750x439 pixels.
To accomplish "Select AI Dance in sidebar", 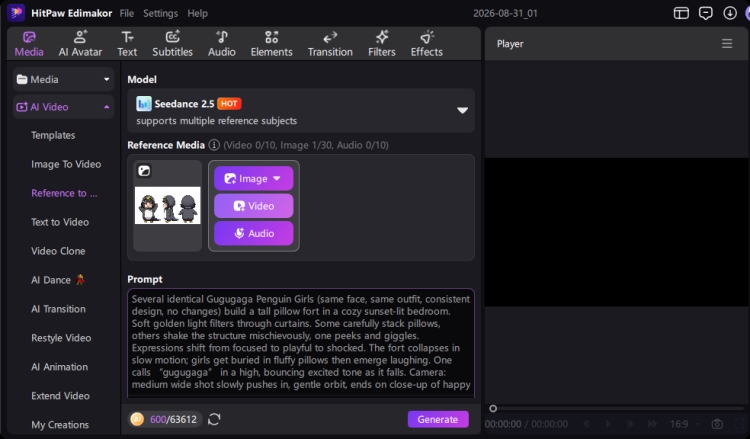I will (x=57, y=280).
